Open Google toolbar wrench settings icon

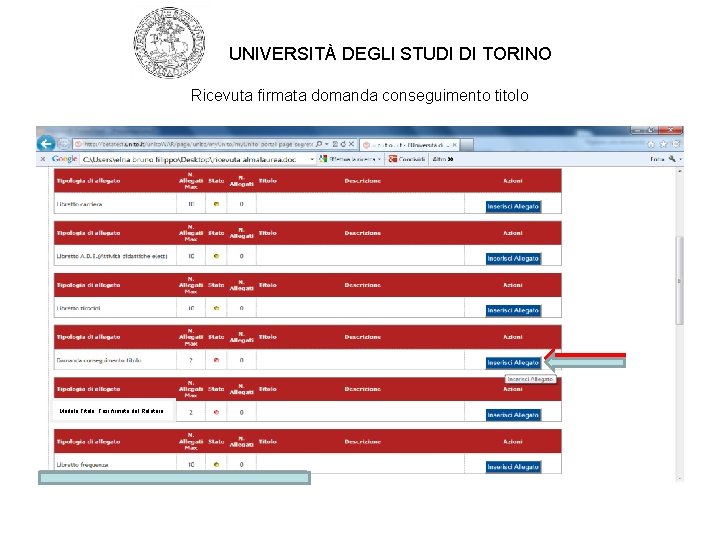click(x=672, y=159)
